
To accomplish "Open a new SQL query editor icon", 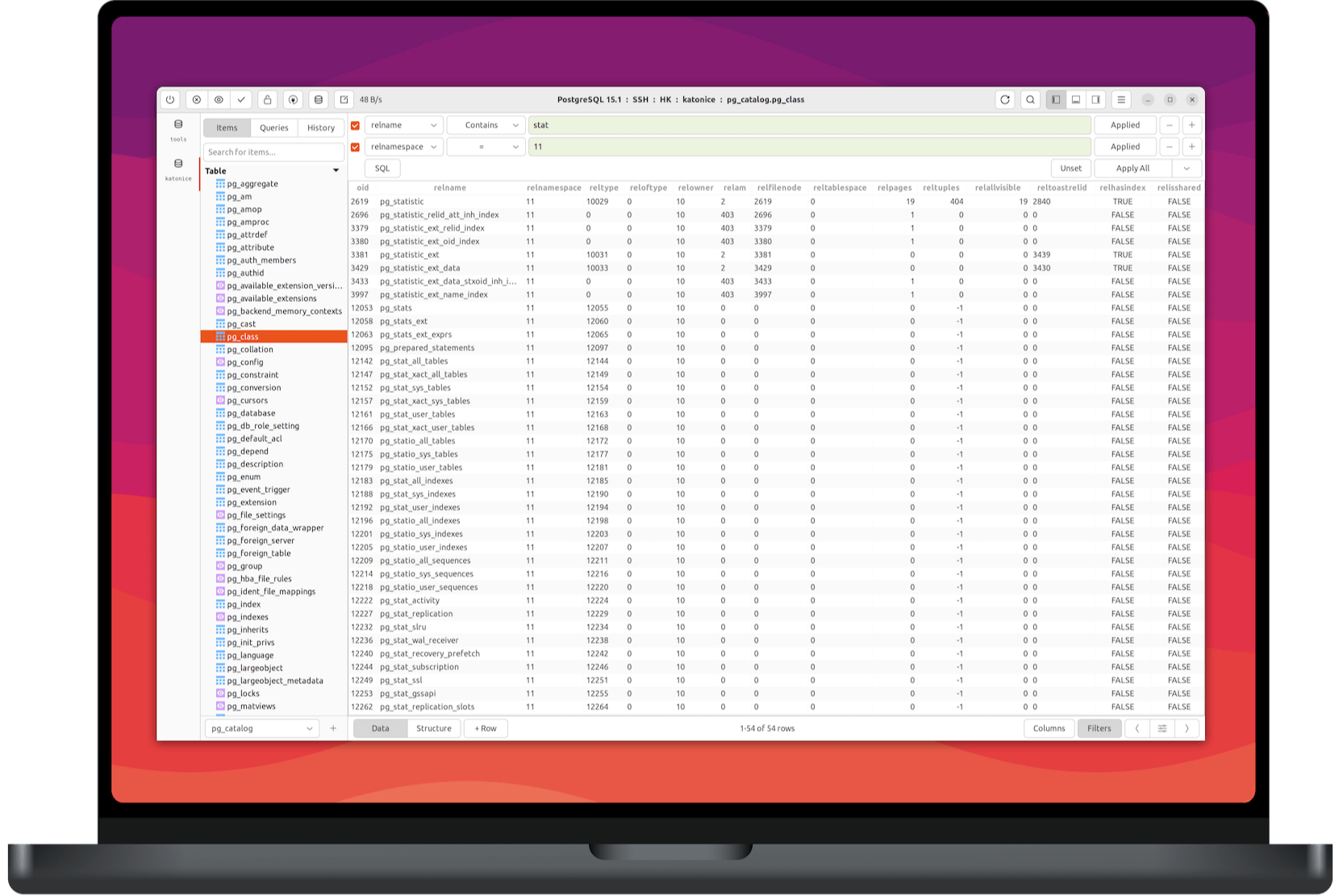I will pos(342,99).
